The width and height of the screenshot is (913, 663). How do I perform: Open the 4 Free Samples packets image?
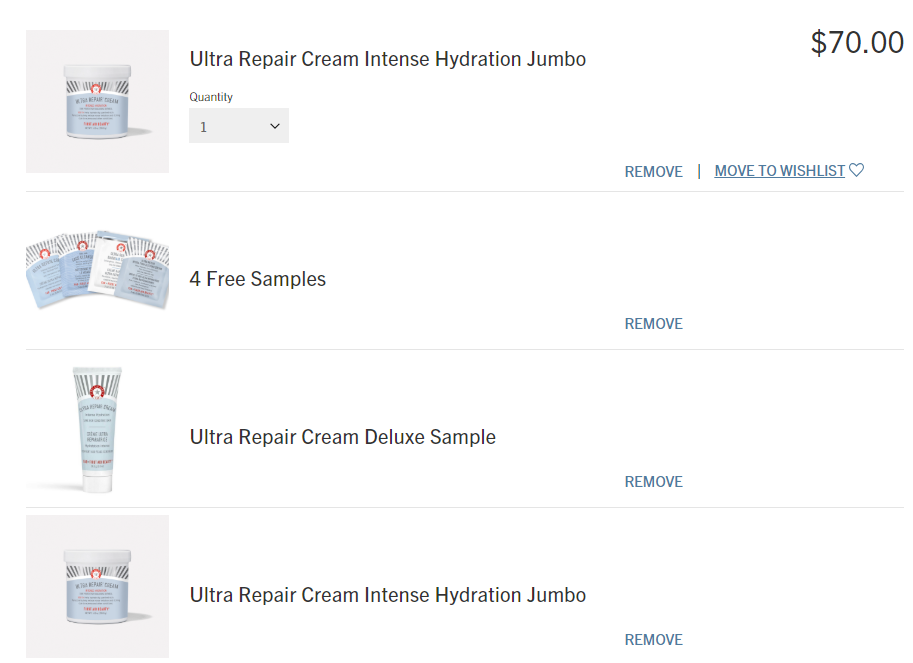coord(97,270)
